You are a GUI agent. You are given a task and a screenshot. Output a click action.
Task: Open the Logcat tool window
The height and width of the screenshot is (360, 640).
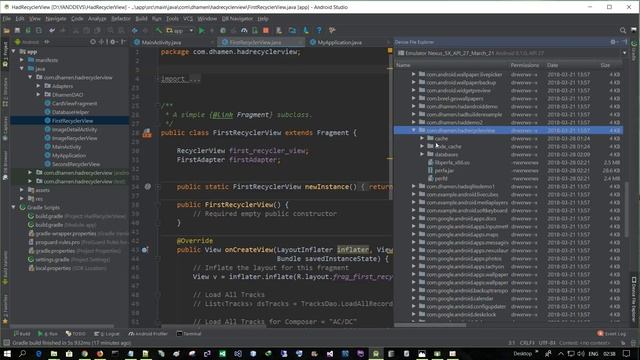click(x=107, y=333)
